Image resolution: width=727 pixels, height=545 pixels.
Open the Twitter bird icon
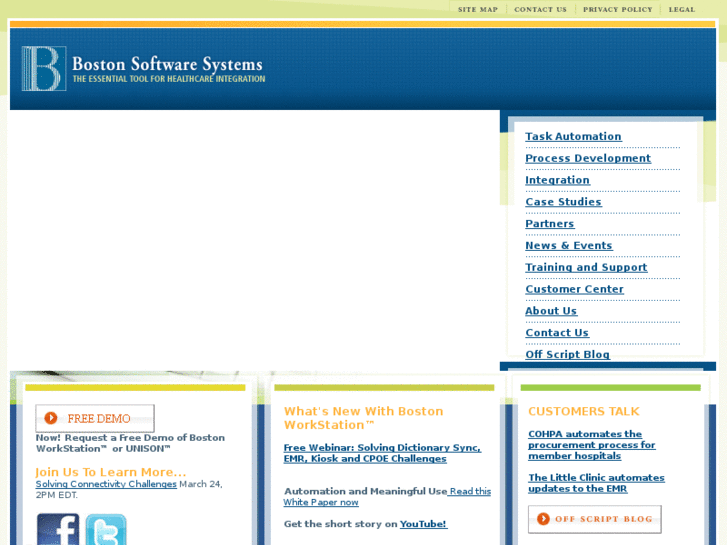106,529
